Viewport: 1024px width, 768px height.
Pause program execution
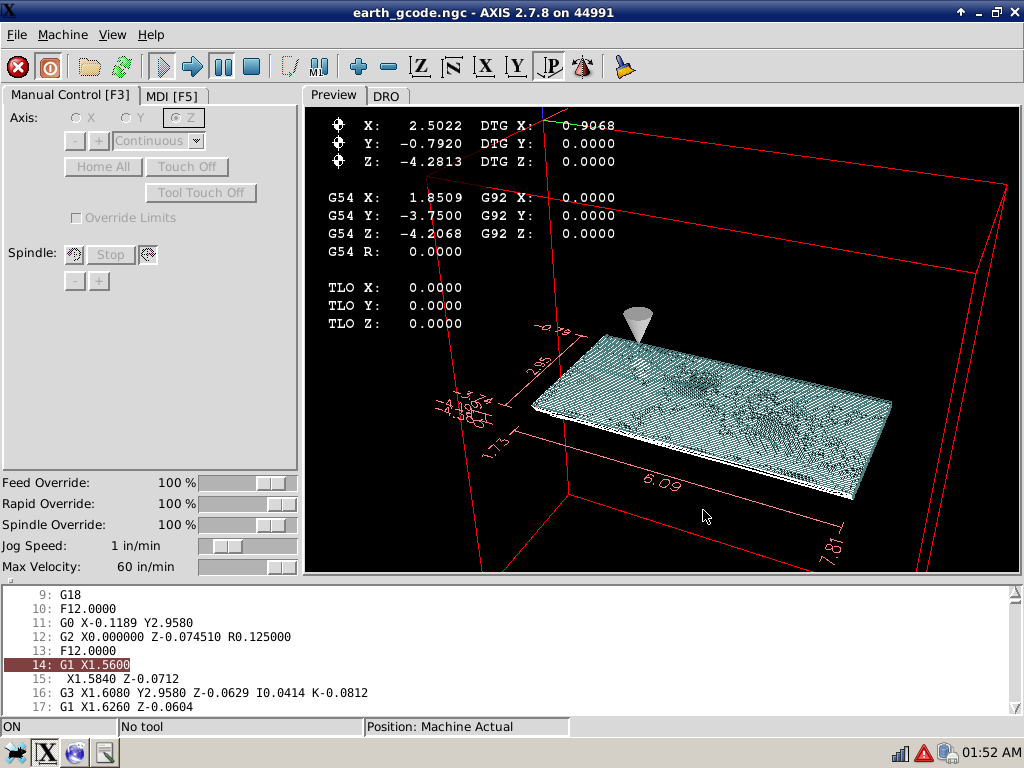tap(223, 67)
